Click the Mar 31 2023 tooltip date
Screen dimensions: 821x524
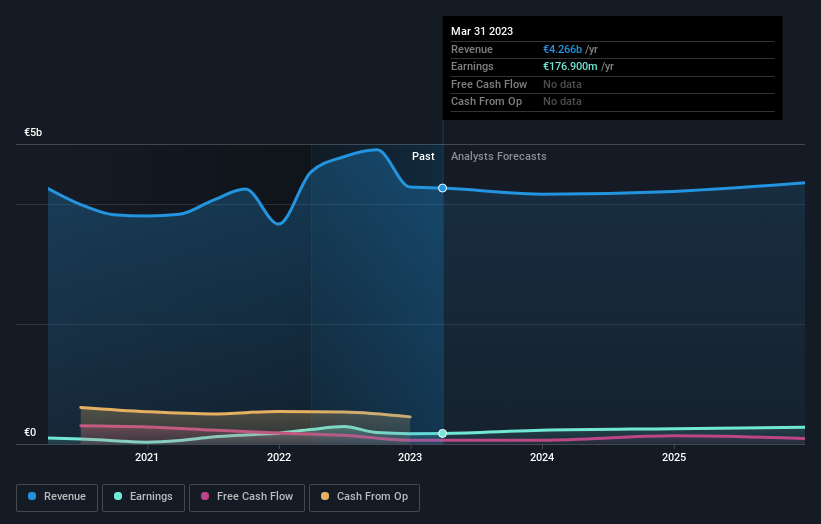(482, 31)
